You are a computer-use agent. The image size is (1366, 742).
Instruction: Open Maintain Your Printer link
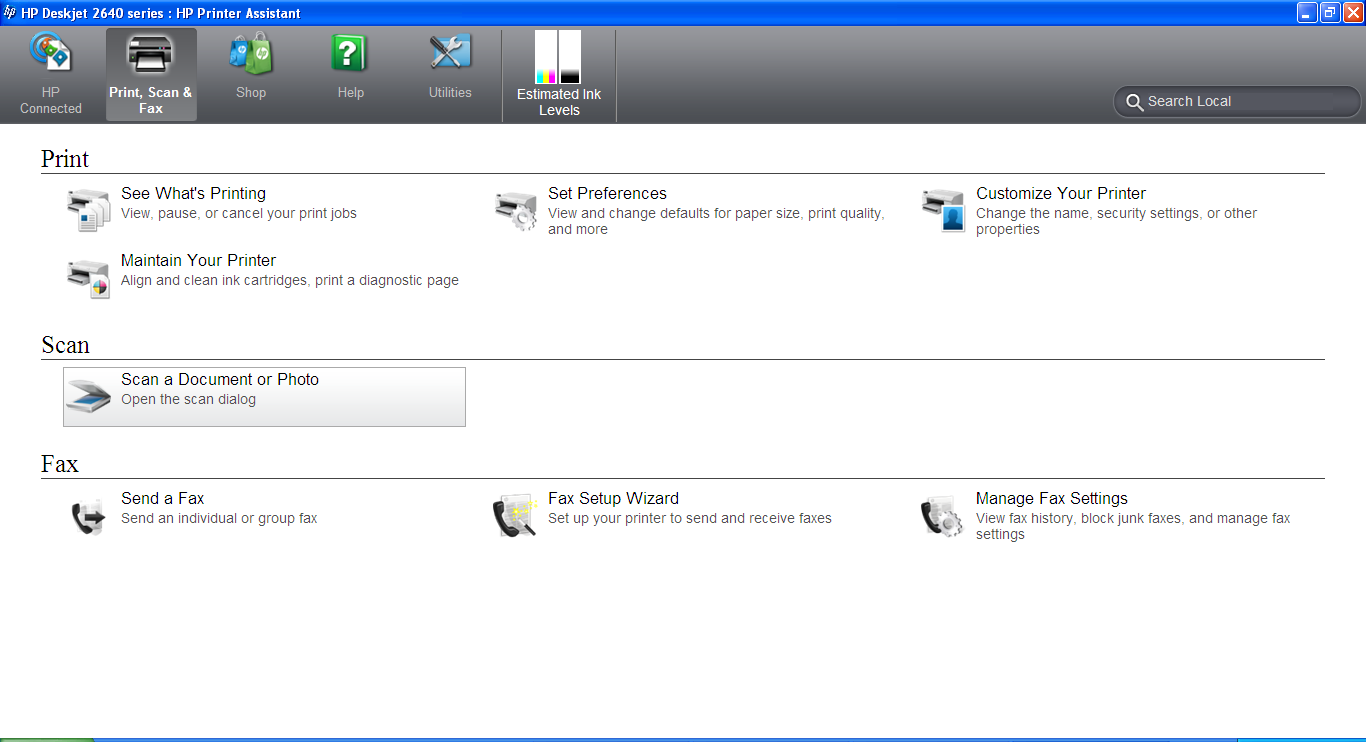click(199, 261)
